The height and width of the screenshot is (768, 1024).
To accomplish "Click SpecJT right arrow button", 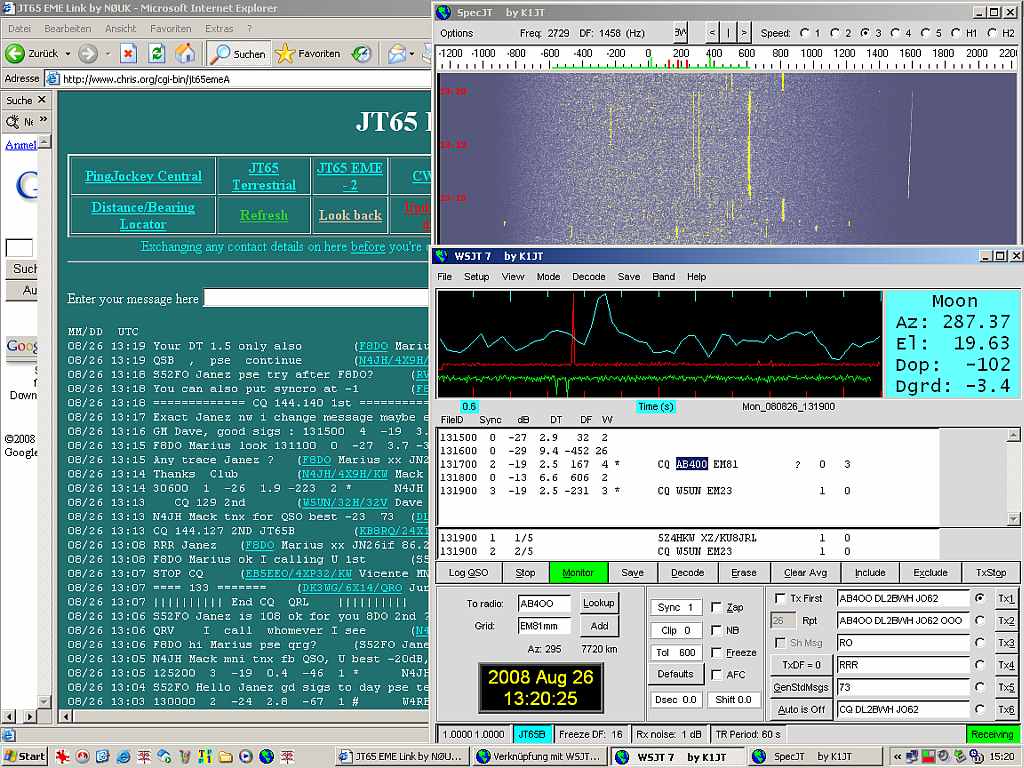I will (x=743, y=33).
